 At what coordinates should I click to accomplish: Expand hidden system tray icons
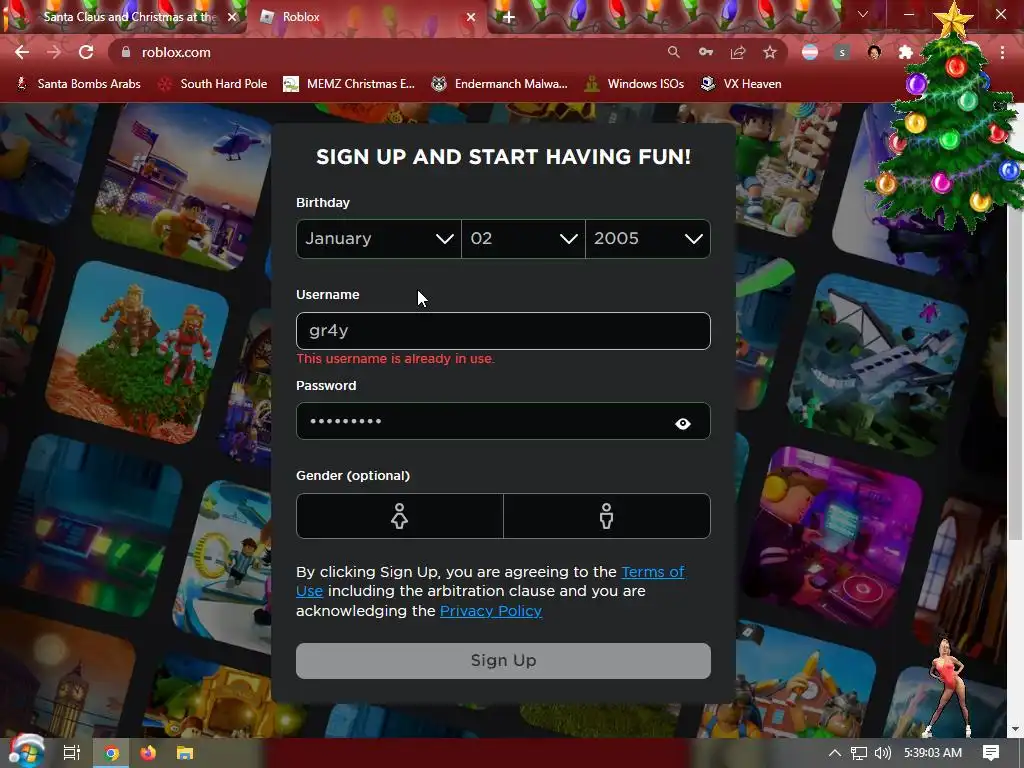coord(835,753)
